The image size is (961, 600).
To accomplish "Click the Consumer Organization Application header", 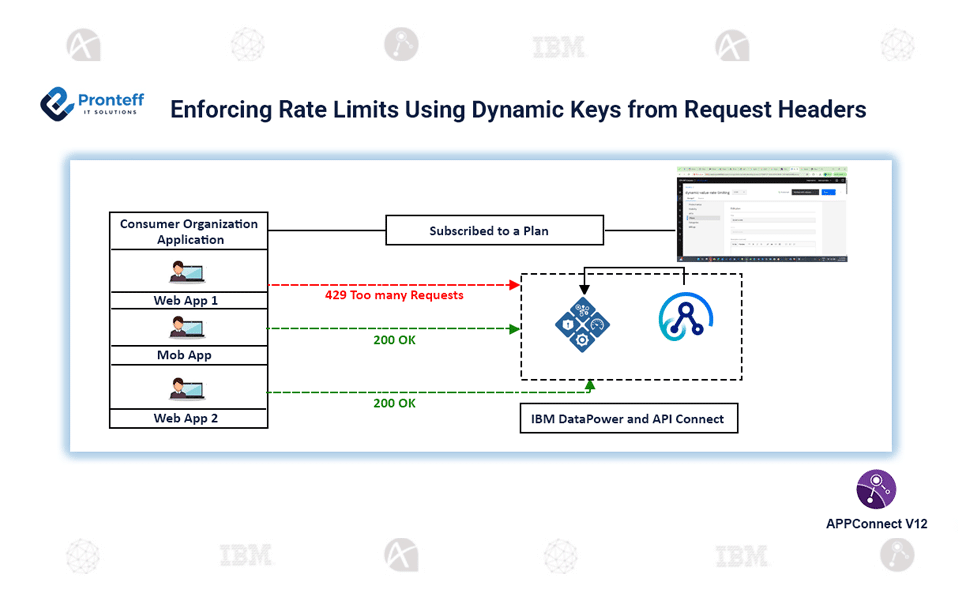I will click(189, 231).
